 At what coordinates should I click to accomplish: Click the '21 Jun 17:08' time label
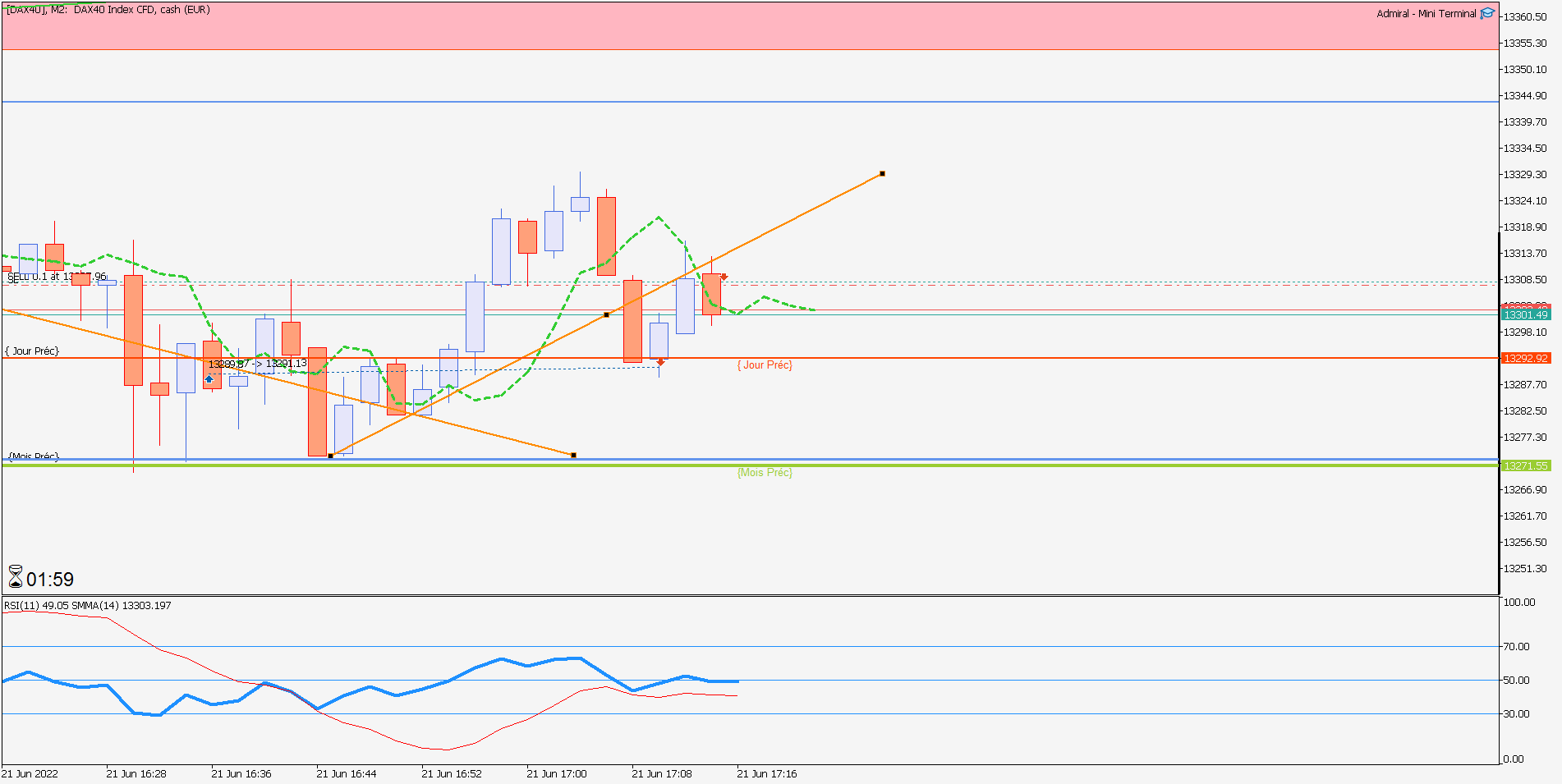tap(662, 773)
